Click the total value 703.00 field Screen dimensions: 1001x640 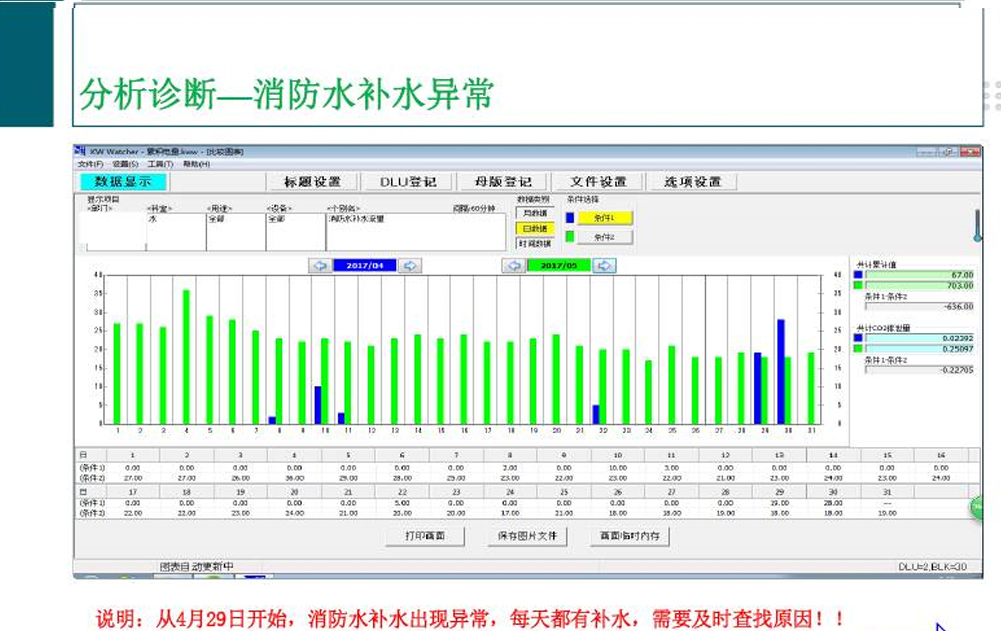coord(919,285)
